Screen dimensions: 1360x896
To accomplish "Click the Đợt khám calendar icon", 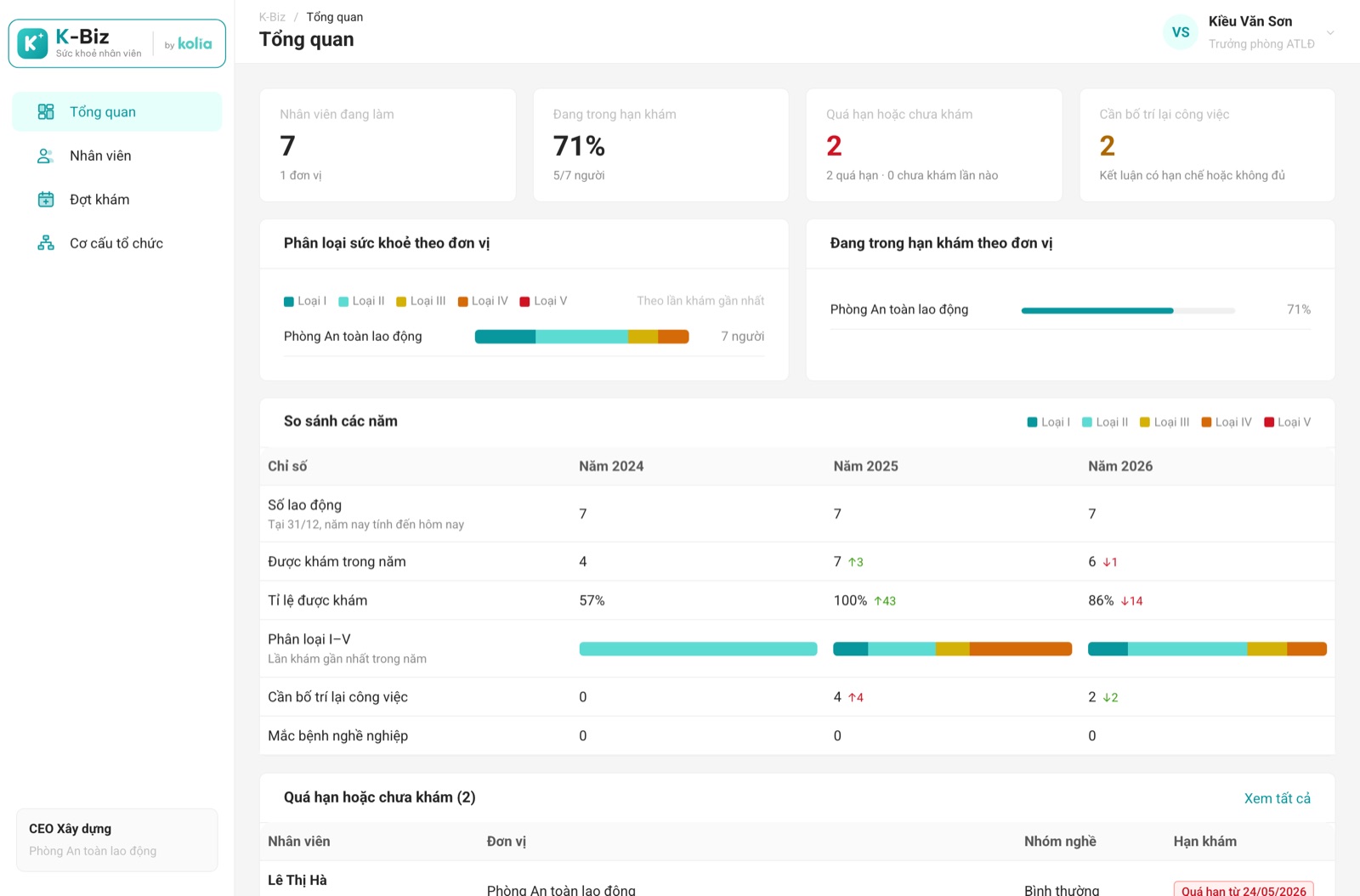I will (46, 199).
